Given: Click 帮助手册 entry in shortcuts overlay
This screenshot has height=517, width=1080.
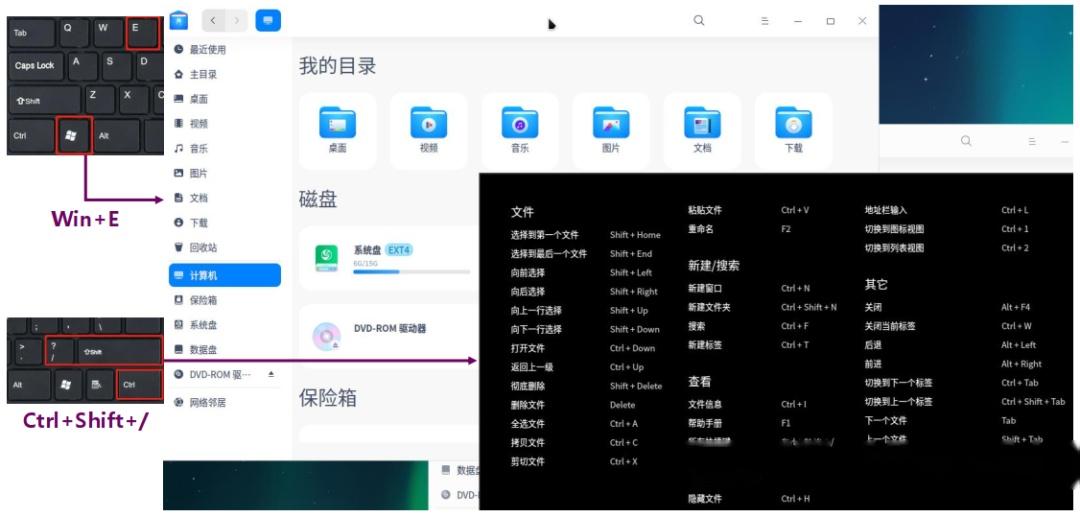Looking at the screenshot, I should [x=705, y=423].
